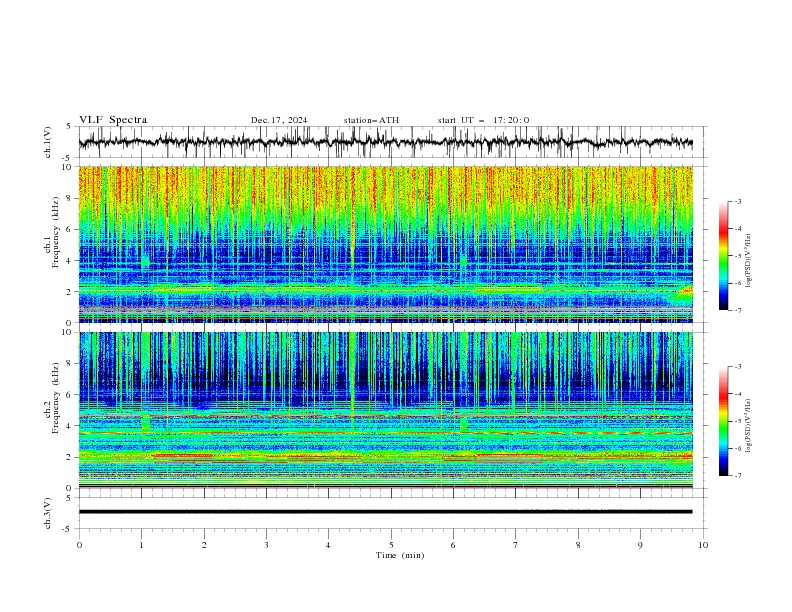Image resolution: width=792 pixels, height=612 pixels.
Task: Click the ch.3 flat voltage trace
Action: tap(385, 512)
